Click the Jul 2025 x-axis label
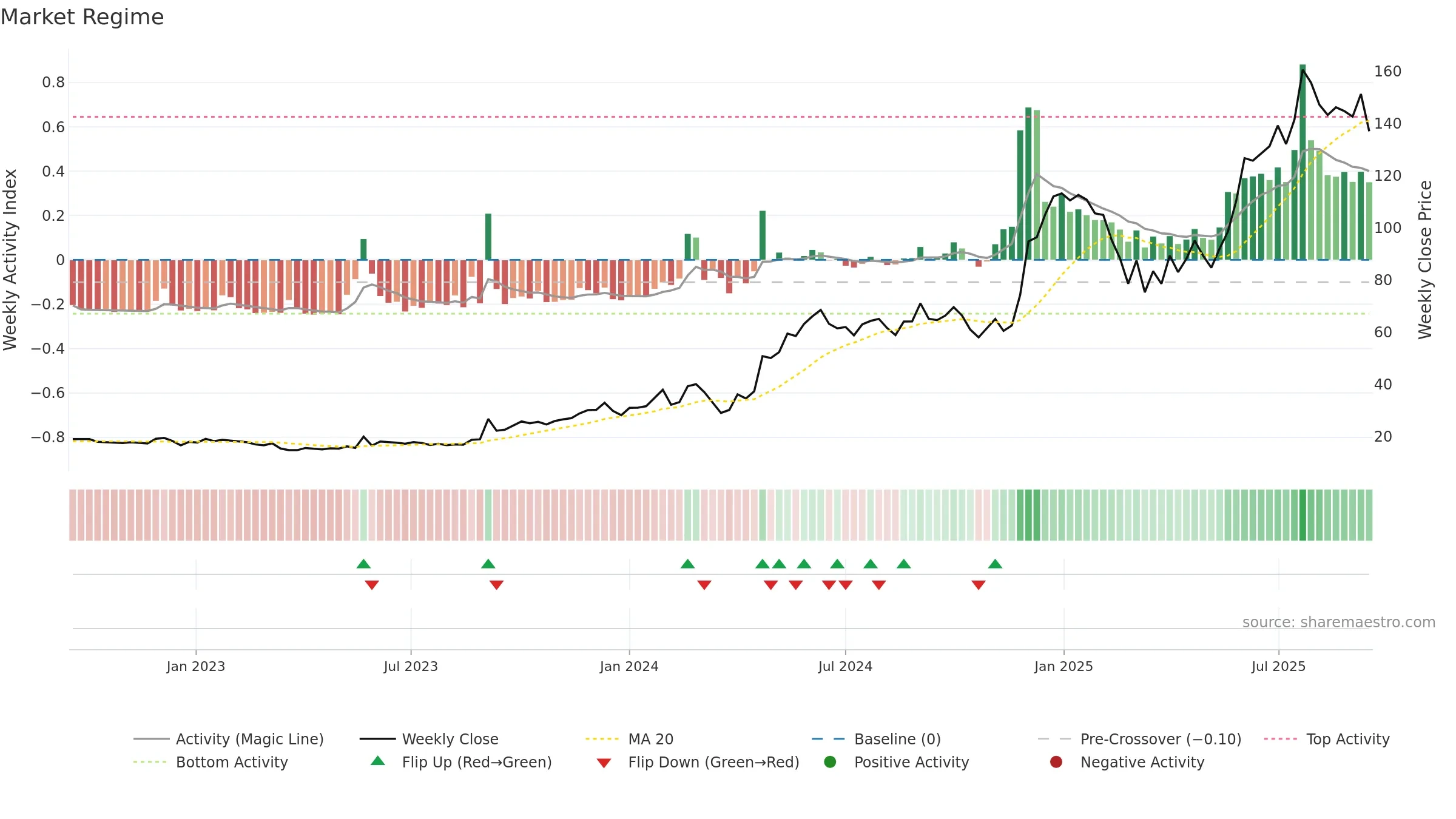Screen dimensions: 1456x819 pos(1278,667)
